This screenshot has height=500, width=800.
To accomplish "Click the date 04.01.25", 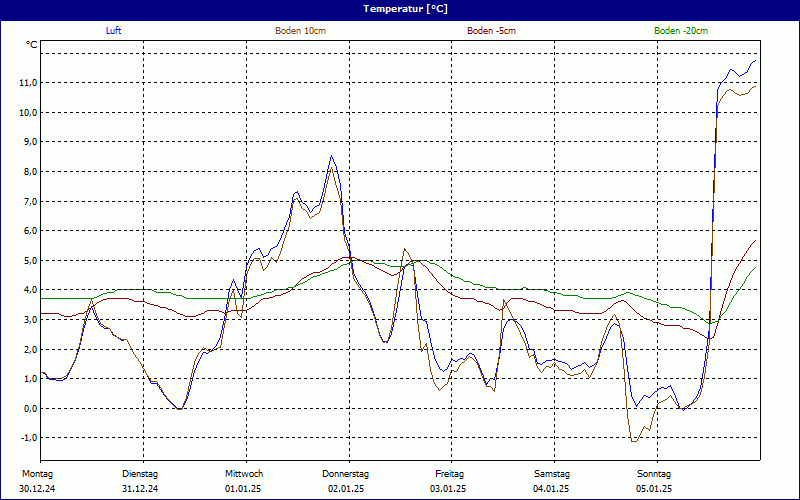I will click(x=552, y=489).
